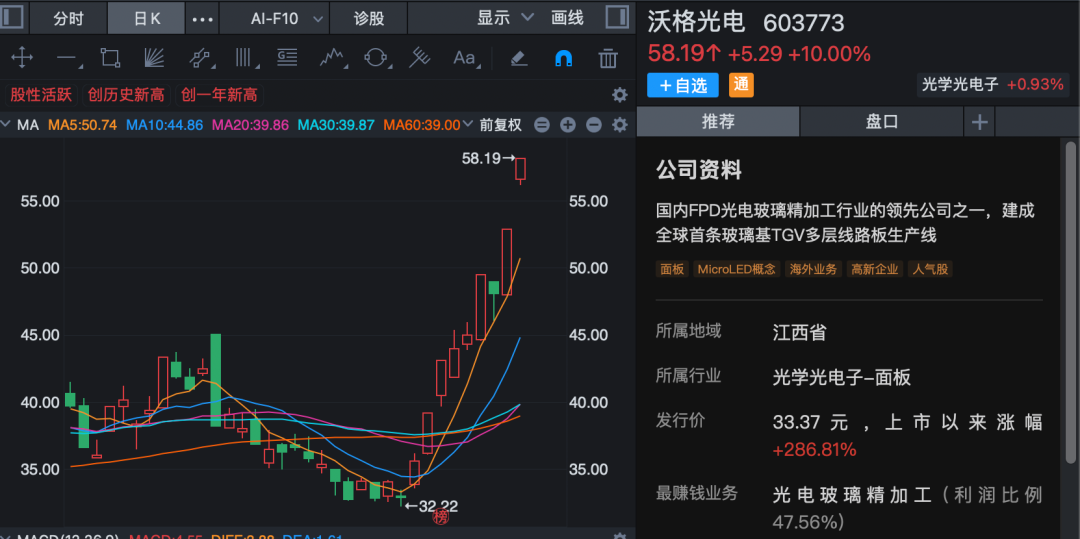Image resolution: width=1080 pixels, height=539 pixels.
Task: Click the plus zoom-in chart button
Action: click(x=567, y=125)
